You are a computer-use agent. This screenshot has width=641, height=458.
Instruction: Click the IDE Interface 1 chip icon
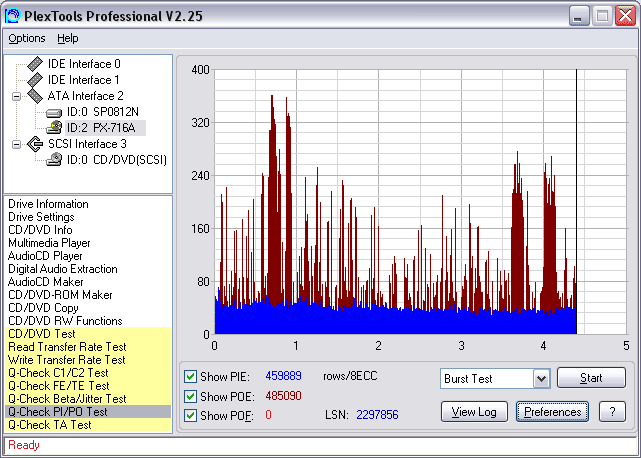pos(36,80)
